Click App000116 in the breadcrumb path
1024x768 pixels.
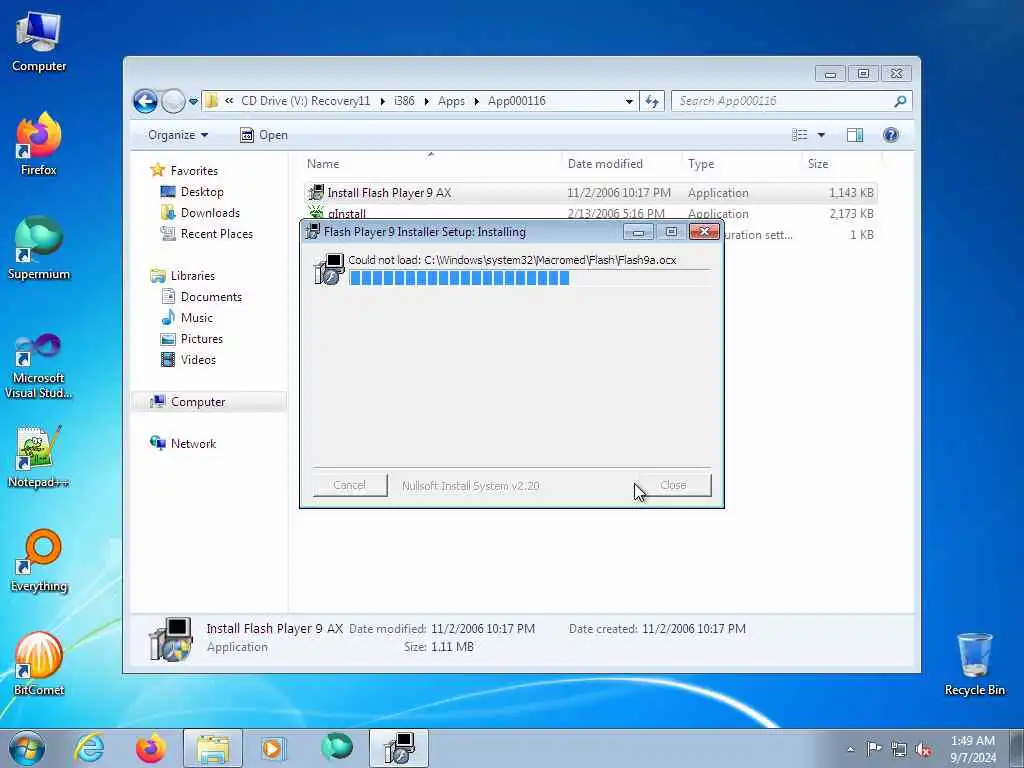pyautogui.click(x=517, y=101)
